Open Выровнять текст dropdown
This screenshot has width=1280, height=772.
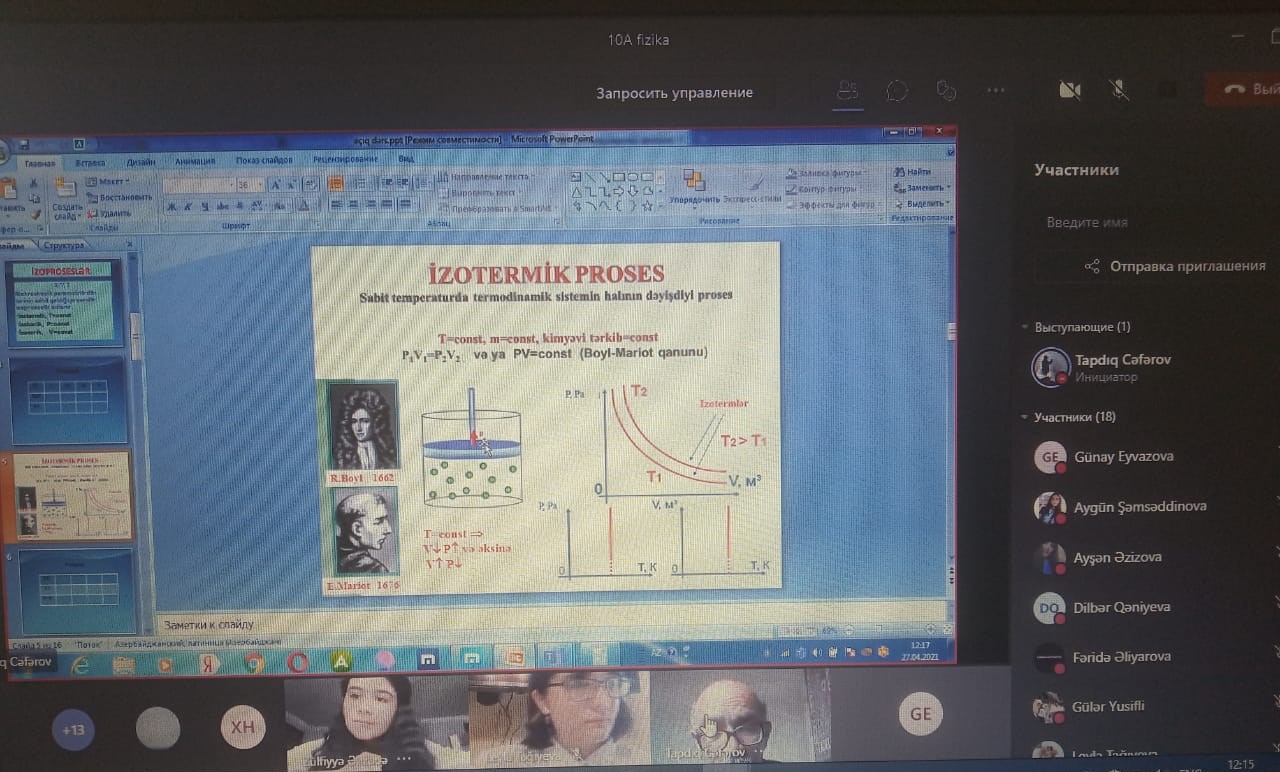[480, 192]
